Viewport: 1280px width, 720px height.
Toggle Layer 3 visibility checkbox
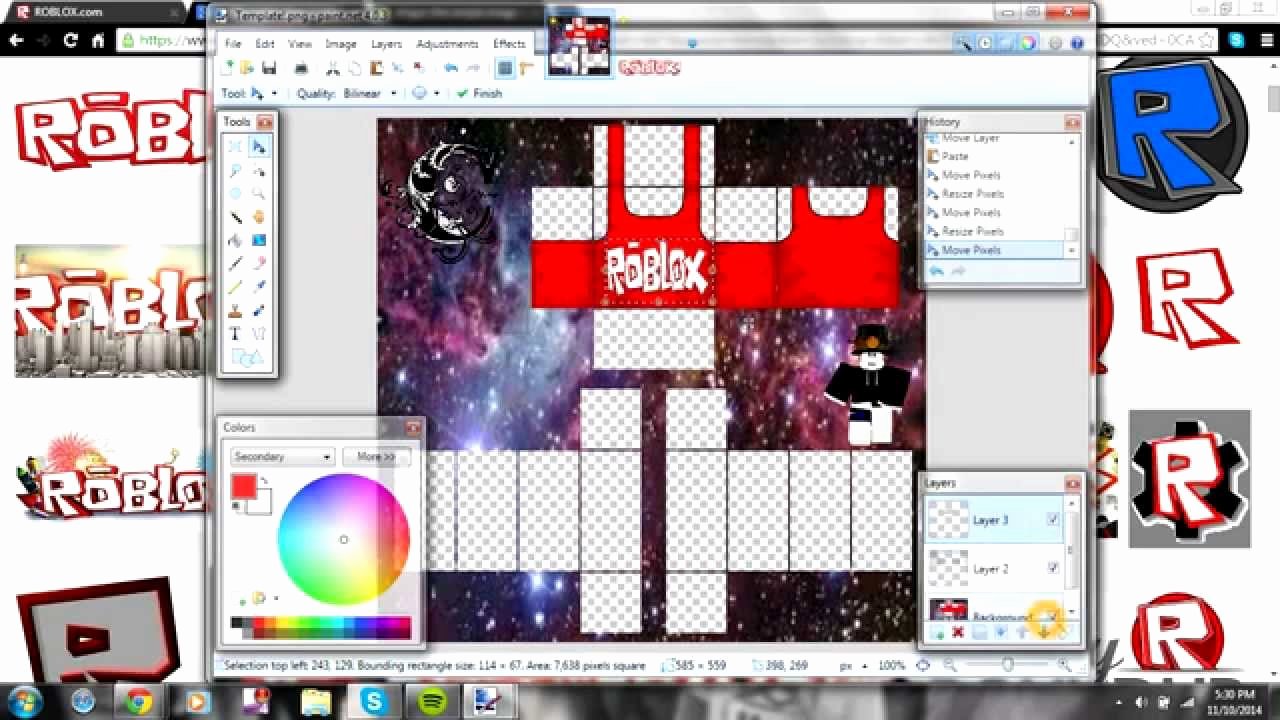[x=1053, y=519]
